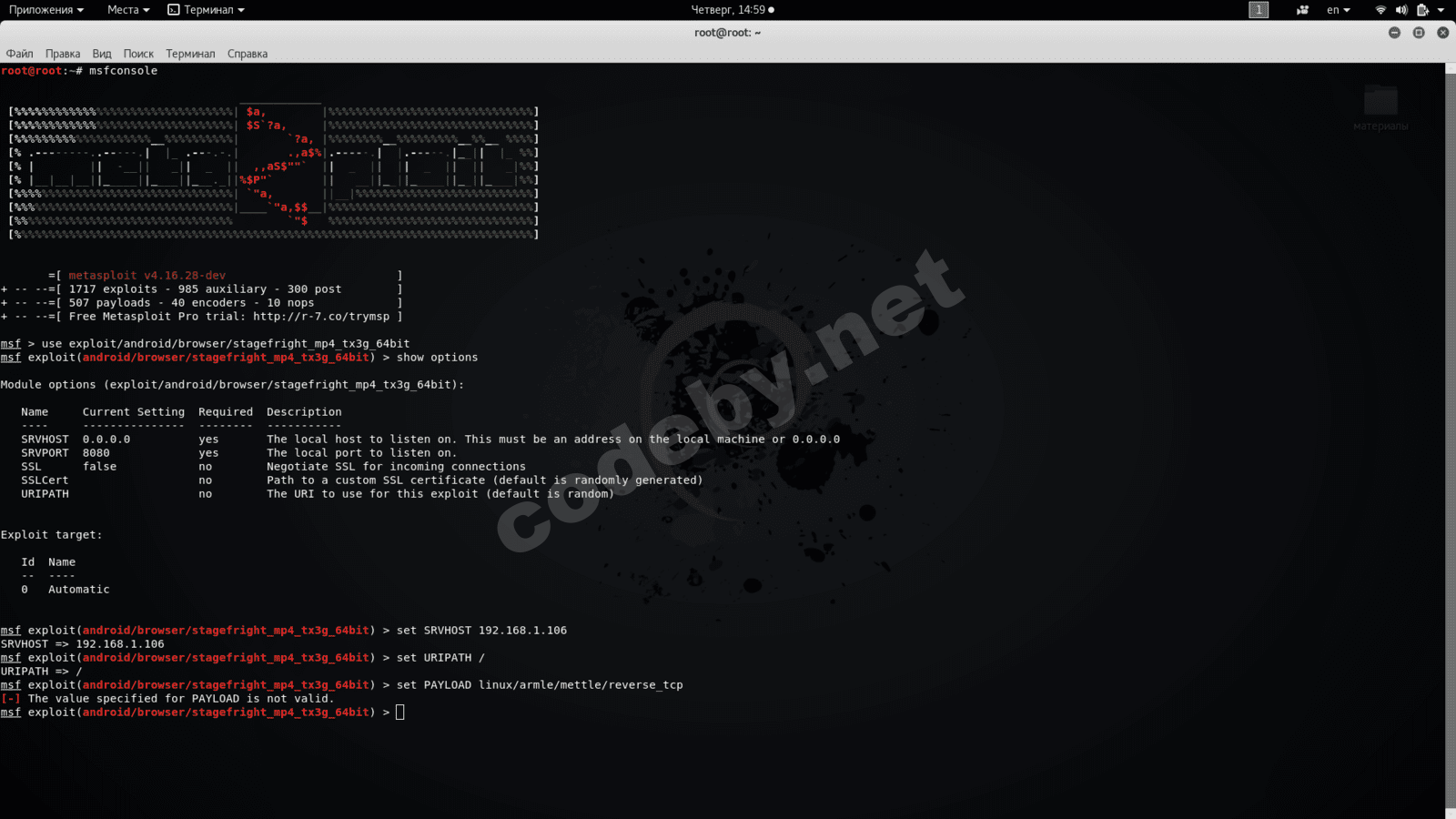Click the Exploit target: heading
Image resolution: width=1456 pixels, height=819 pixels.
pos(52,535)
